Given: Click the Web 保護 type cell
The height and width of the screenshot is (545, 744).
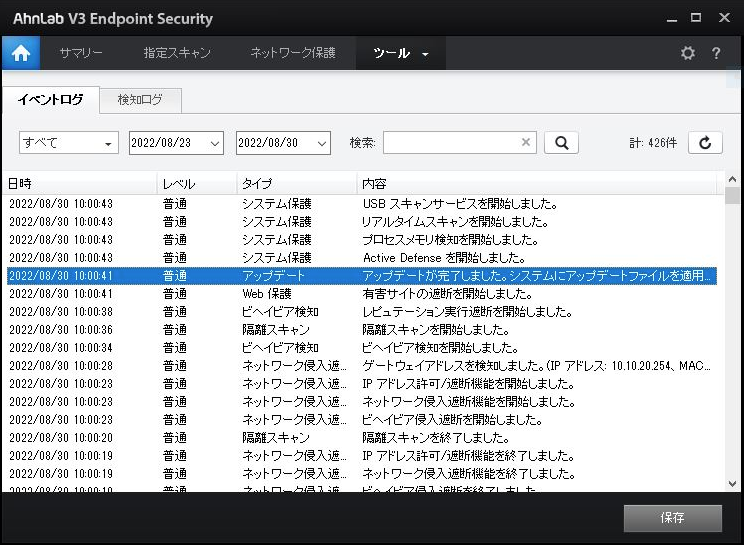Looking at the screenshot, I should click(267, 294).
